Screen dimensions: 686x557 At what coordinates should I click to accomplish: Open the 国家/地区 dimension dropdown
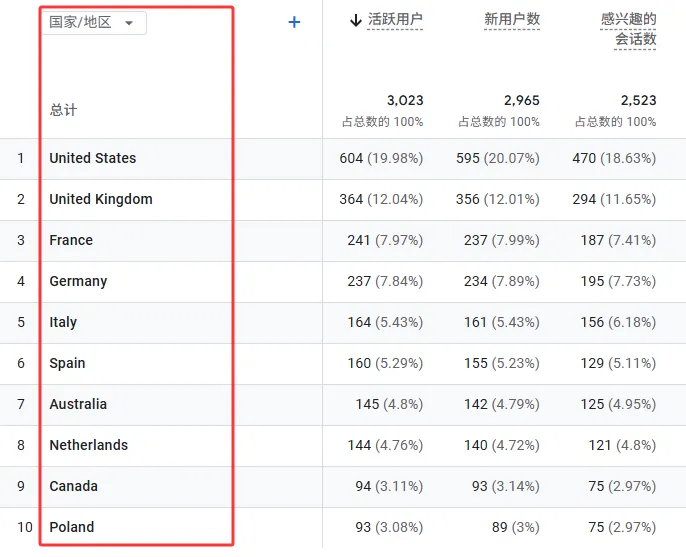pyautogui.click(x=94, y=22)
